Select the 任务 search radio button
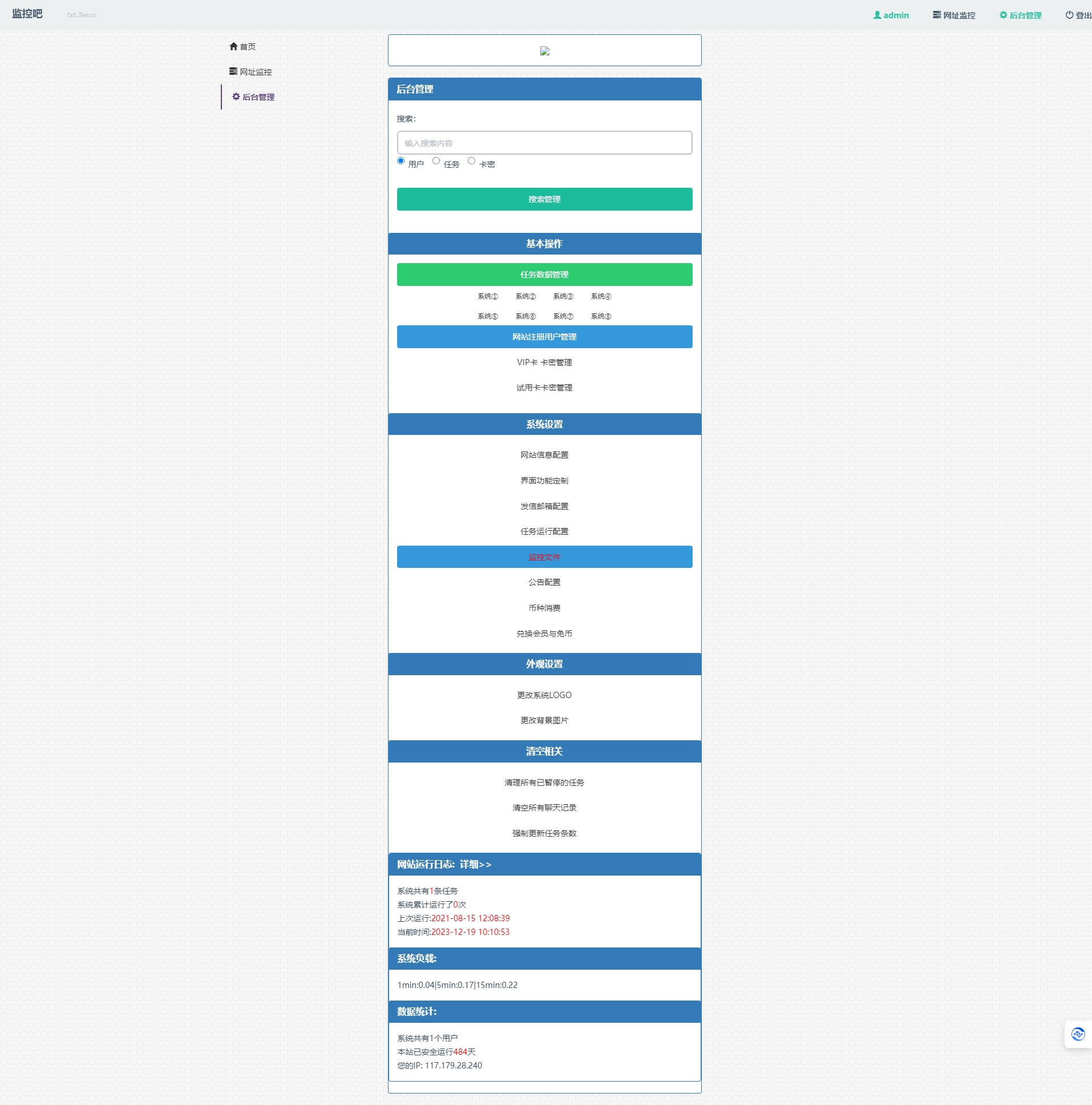The height and width of the screenshot is (1105, 1092). point(436,161)
